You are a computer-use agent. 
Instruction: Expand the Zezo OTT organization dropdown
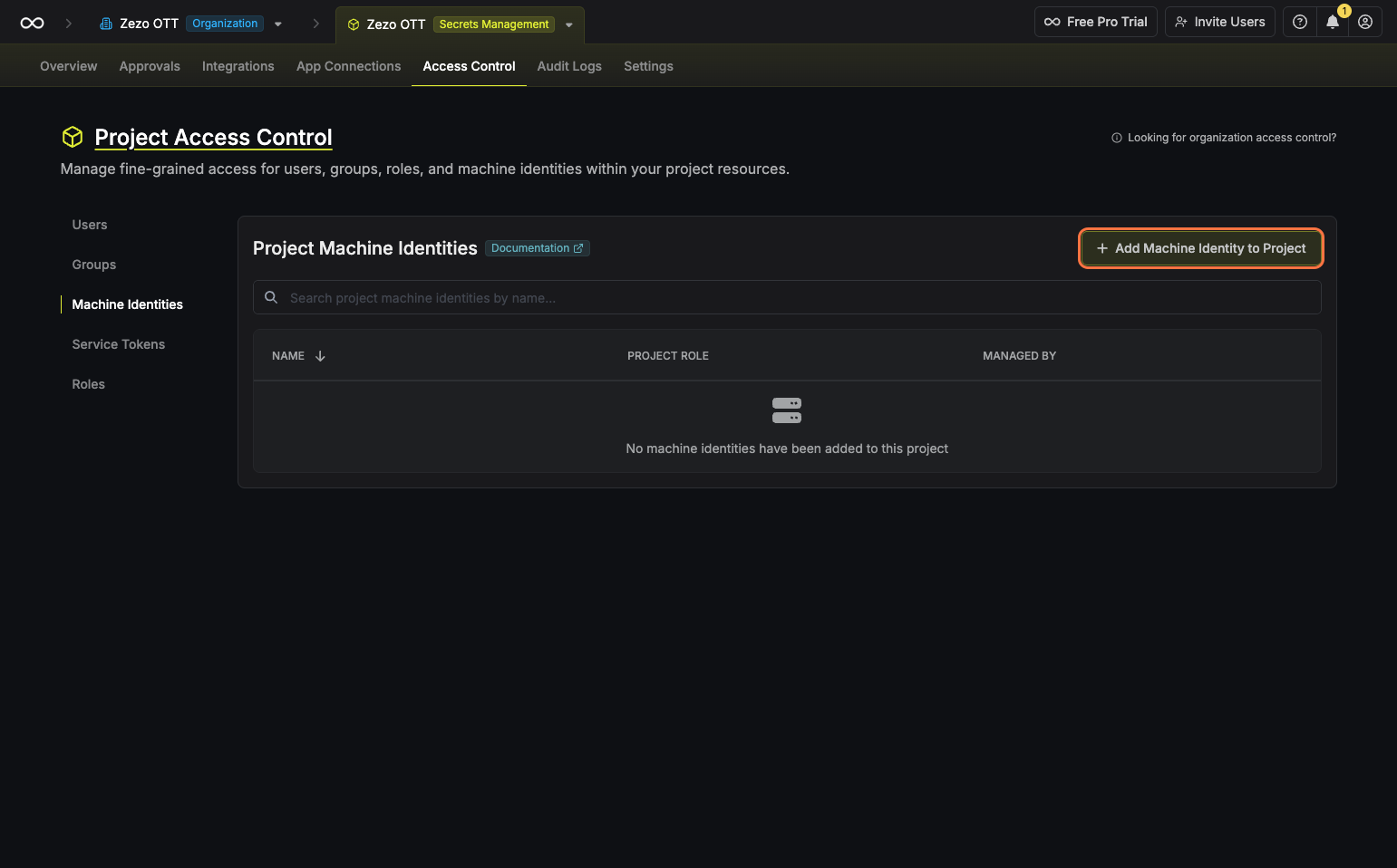278,24
